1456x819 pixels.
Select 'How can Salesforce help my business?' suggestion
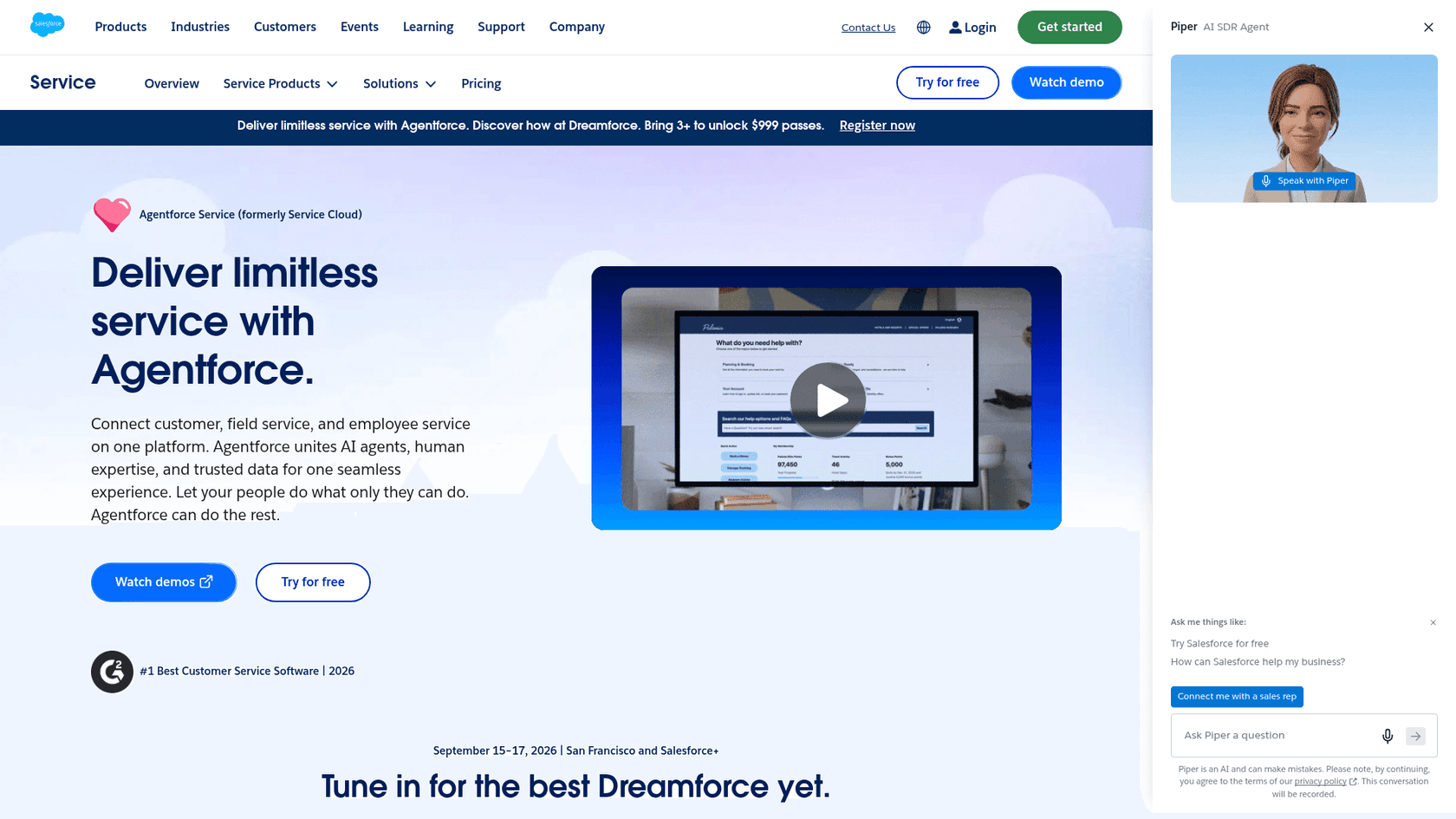1258,662
